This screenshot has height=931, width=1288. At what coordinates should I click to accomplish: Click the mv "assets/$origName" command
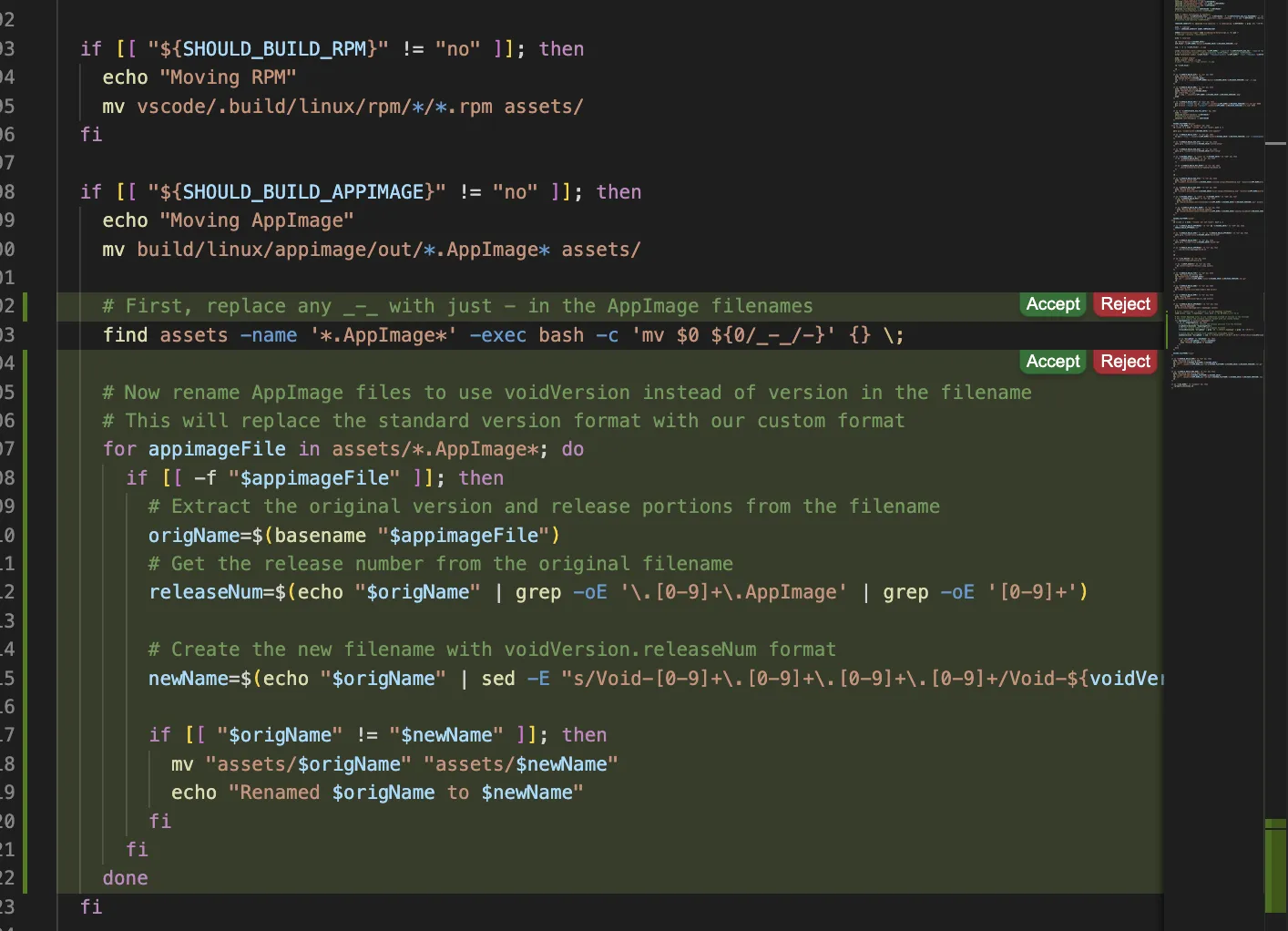(x=394, y=764)
